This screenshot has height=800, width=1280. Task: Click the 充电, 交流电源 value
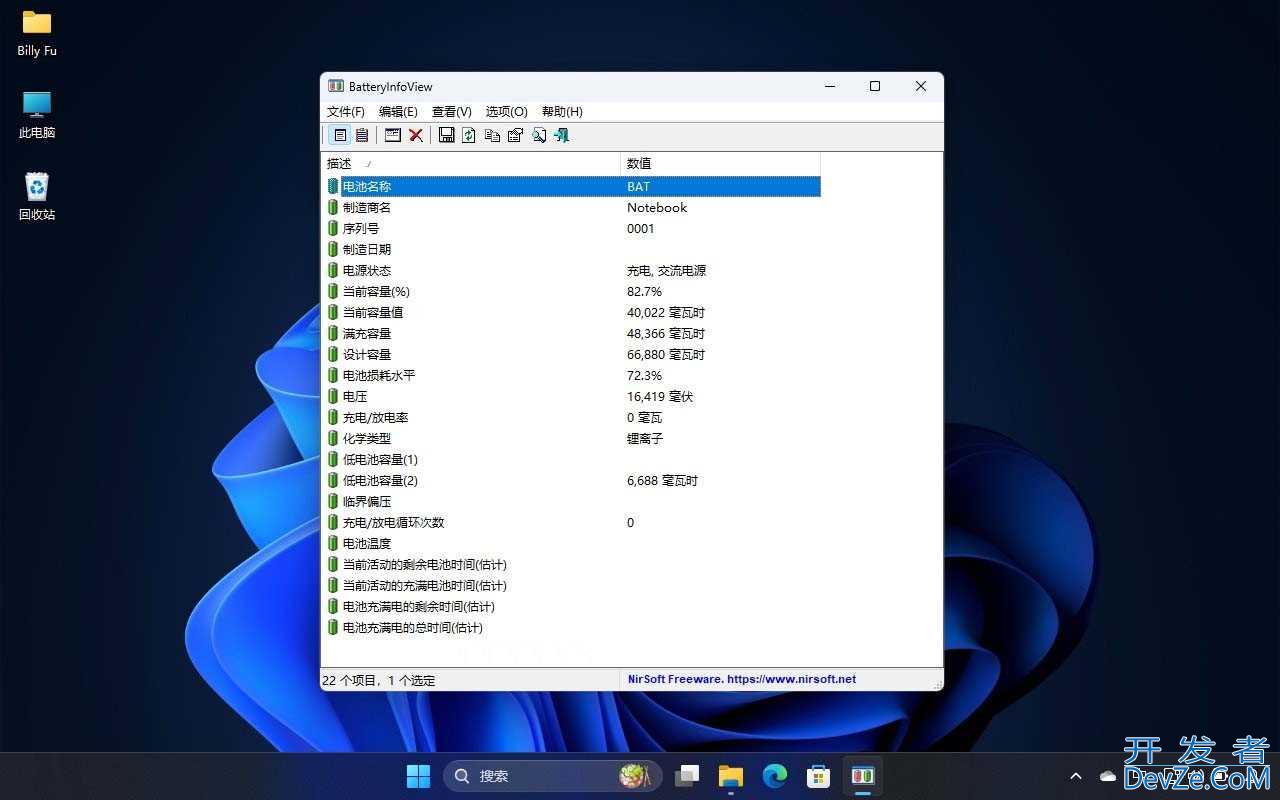(x=667, y=270)
